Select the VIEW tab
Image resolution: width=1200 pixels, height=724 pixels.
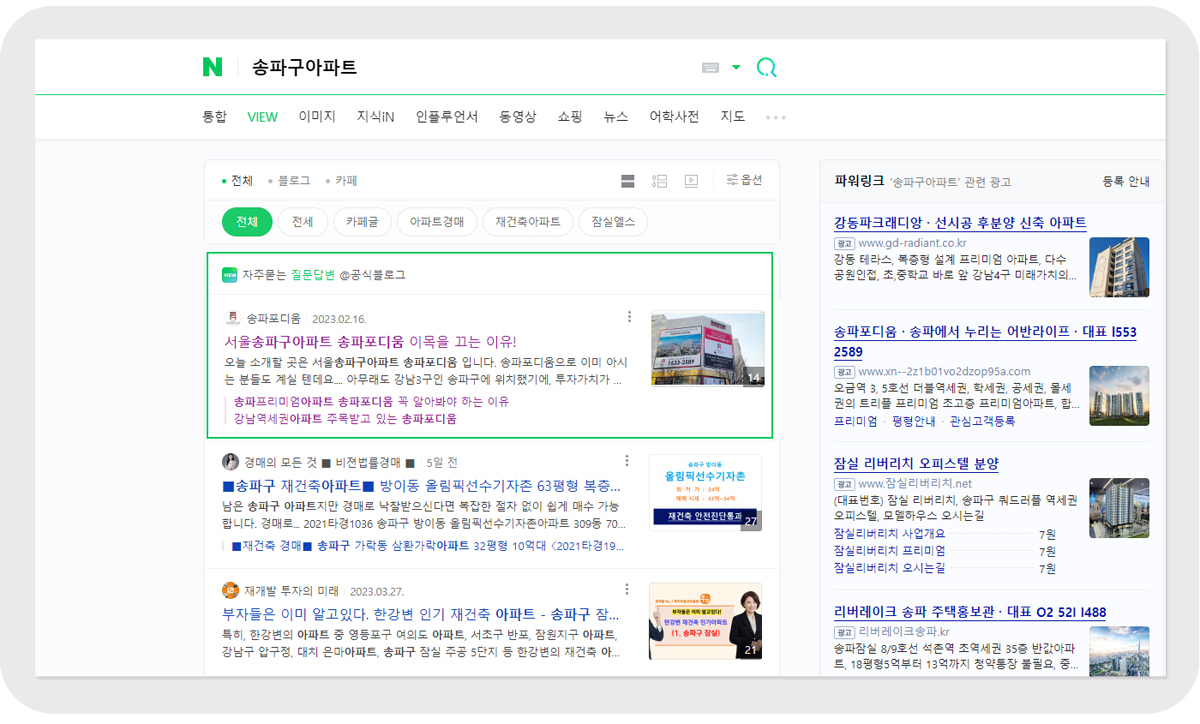263,117
